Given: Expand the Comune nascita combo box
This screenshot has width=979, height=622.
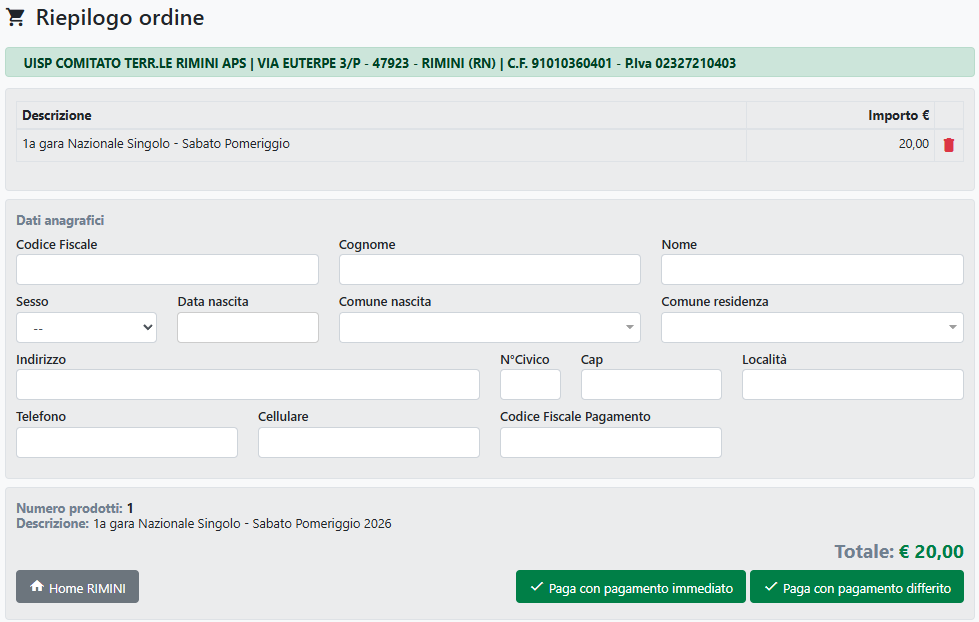Looking at the screenshot, I should tap(489, 328).
